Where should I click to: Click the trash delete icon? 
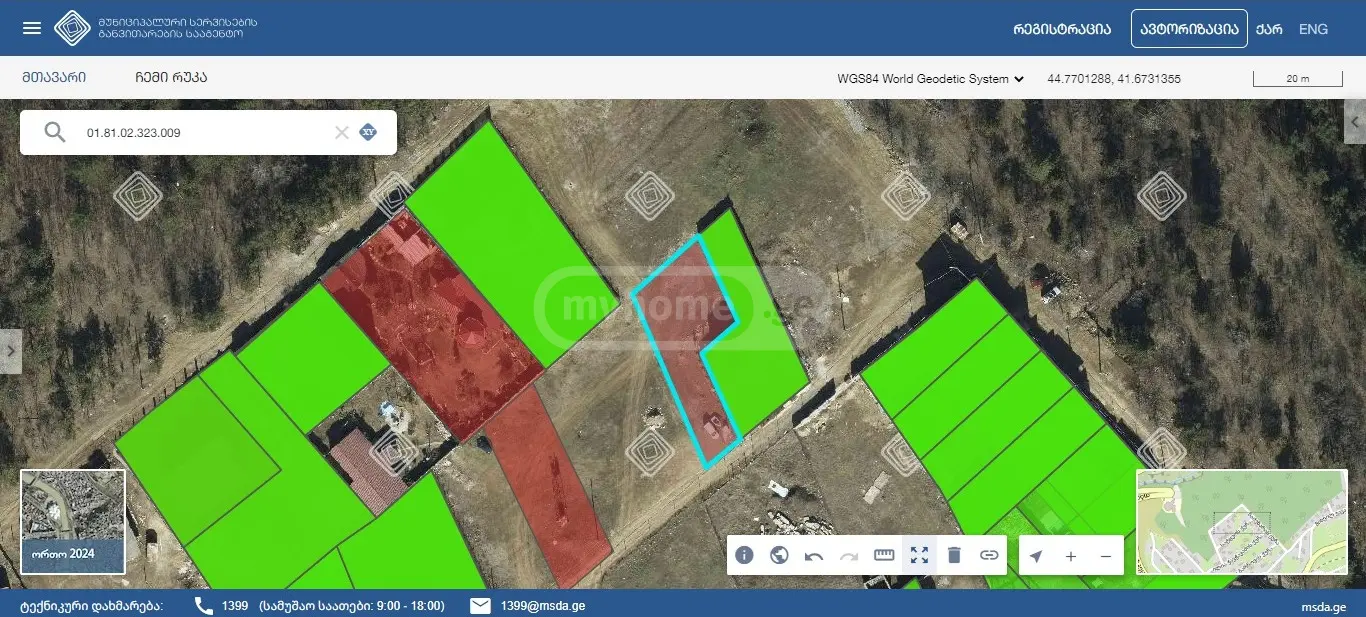[954, 555]
